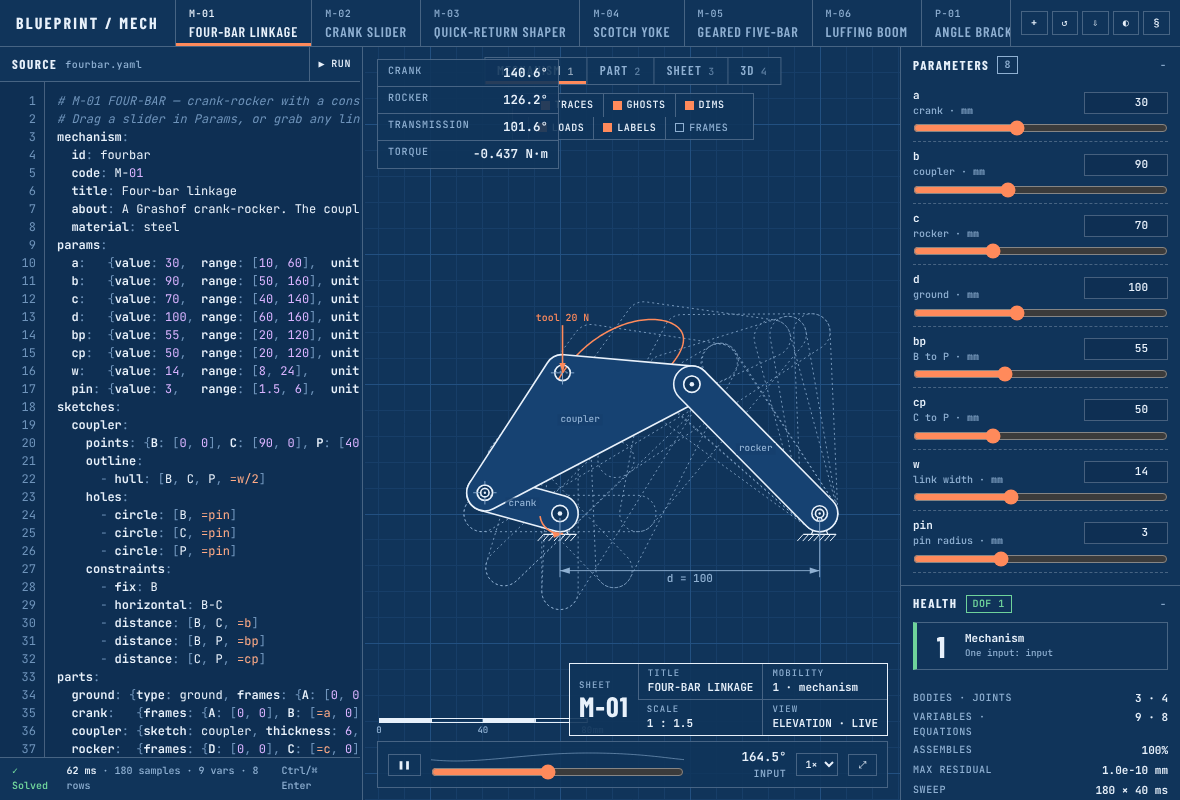The image size is (1180, 800).
Task: Click the link width 'w' slider
Action: (x=1040, y=497)
